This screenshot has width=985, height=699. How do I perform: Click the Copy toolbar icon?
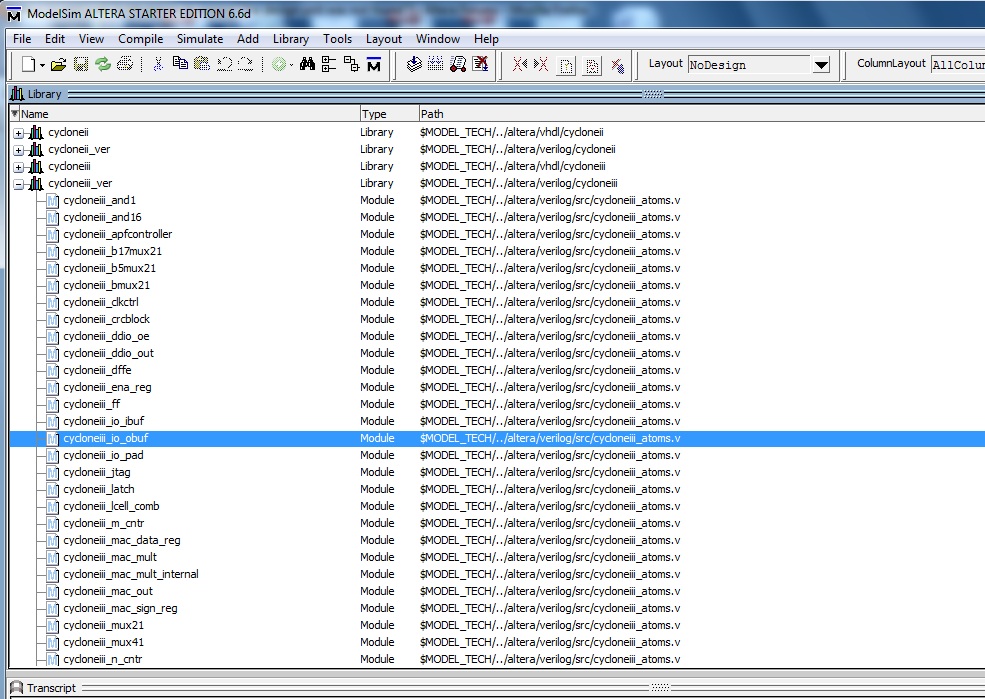point(180,63)
